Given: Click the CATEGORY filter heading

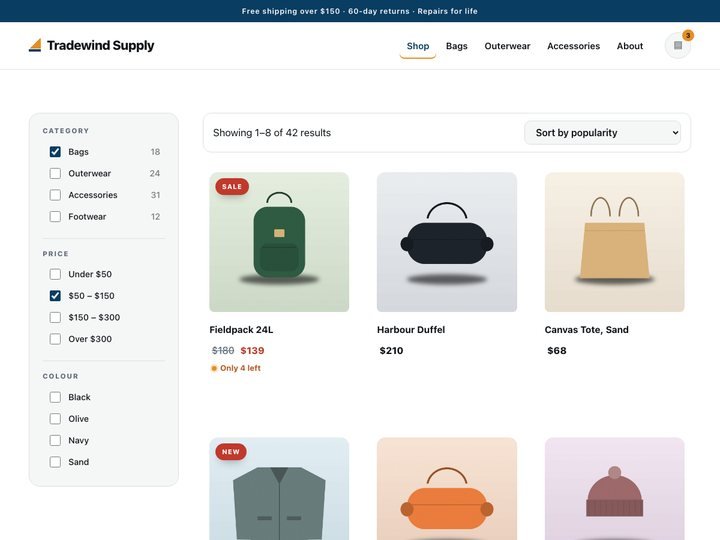Looking at the screenshot, I should pos(66,131).
